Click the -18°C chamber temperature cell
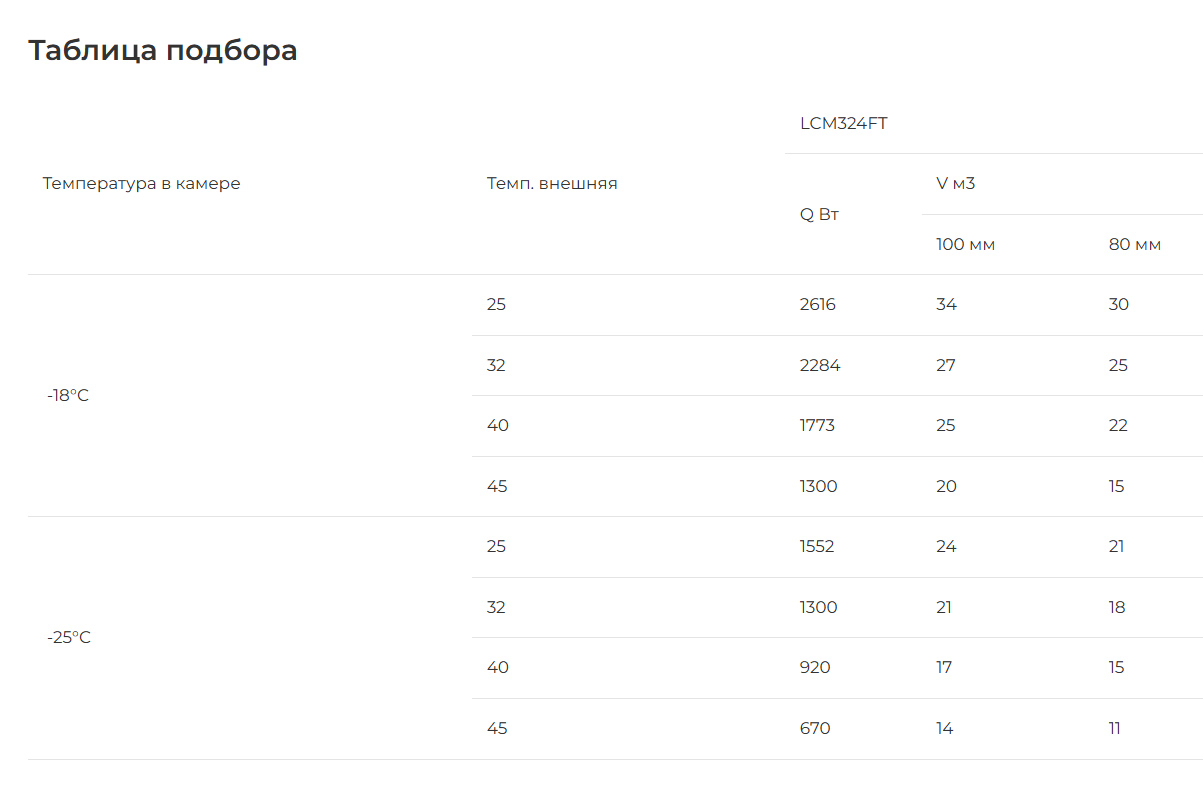This screenshot has width=1203, height=802. coord(68,396)
